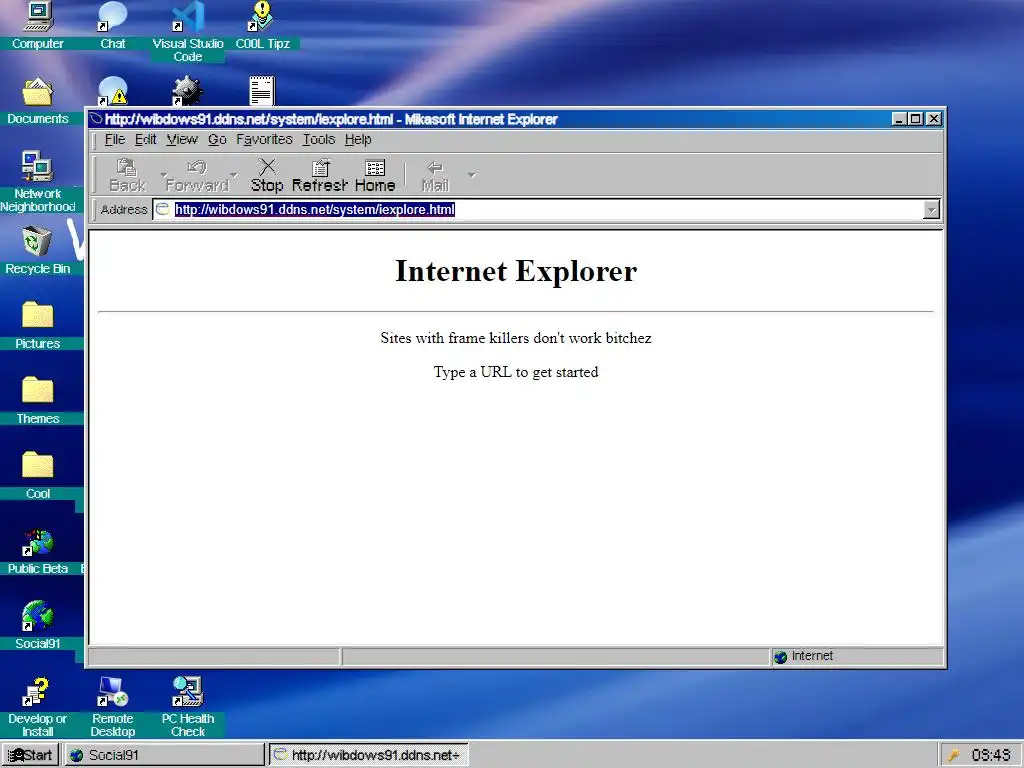Screen dimensions: 1024x768
Task: Click the 'Type a URL to get started' text
Action: coord(516,372)
